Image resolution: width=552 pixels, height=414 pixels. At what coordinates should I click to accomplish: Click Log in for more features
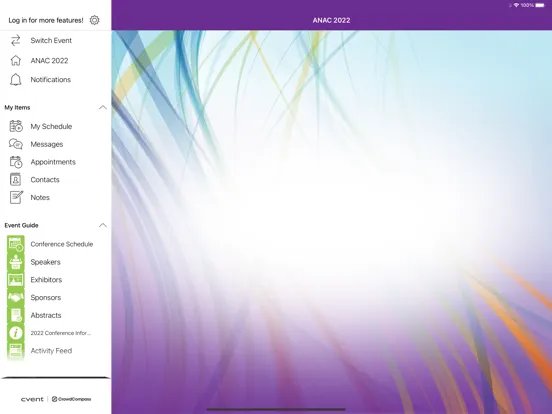(46, 20)
